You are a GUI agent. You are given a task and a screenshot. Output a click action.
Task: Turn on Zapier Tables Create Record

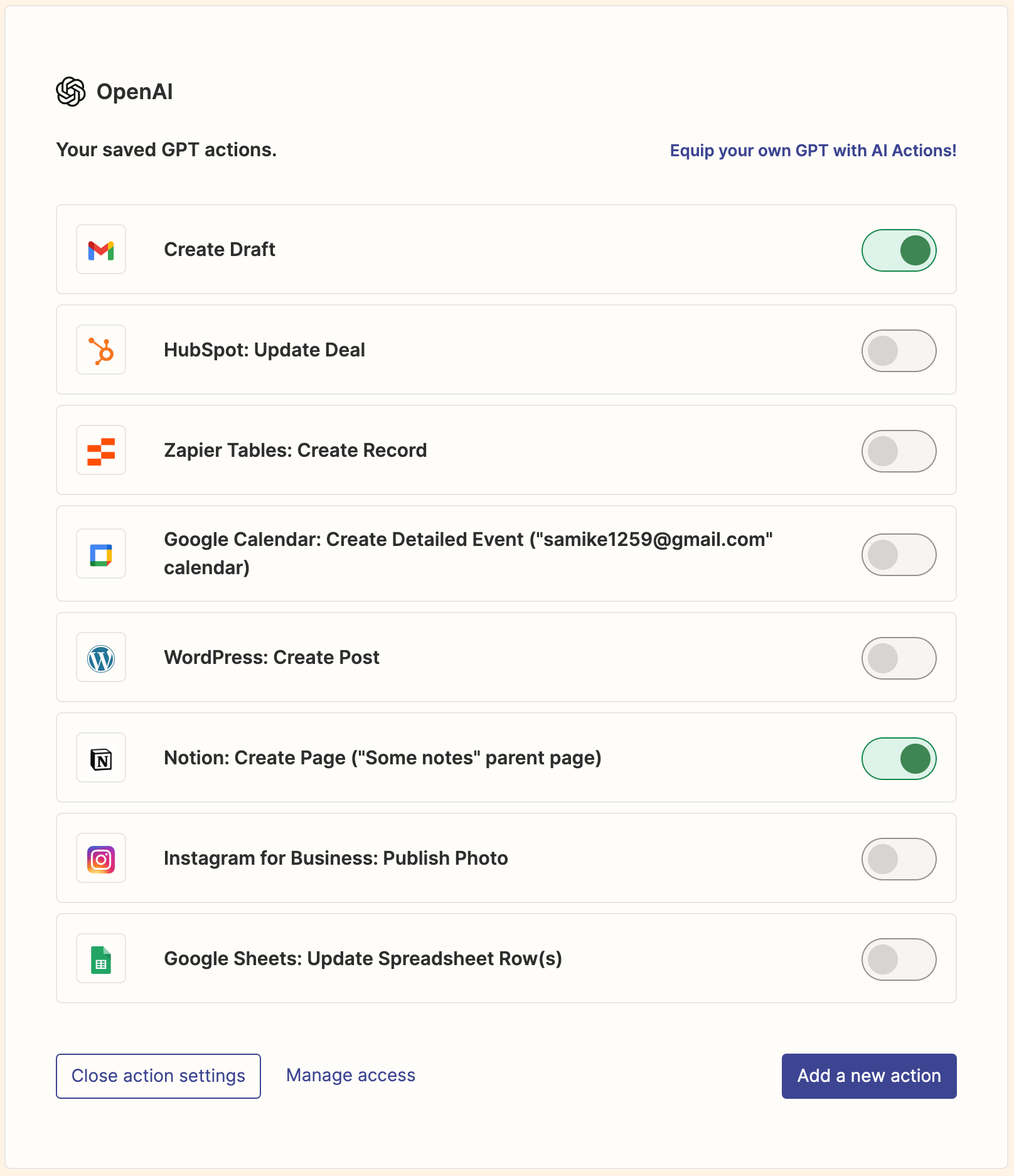click(899, 451)
